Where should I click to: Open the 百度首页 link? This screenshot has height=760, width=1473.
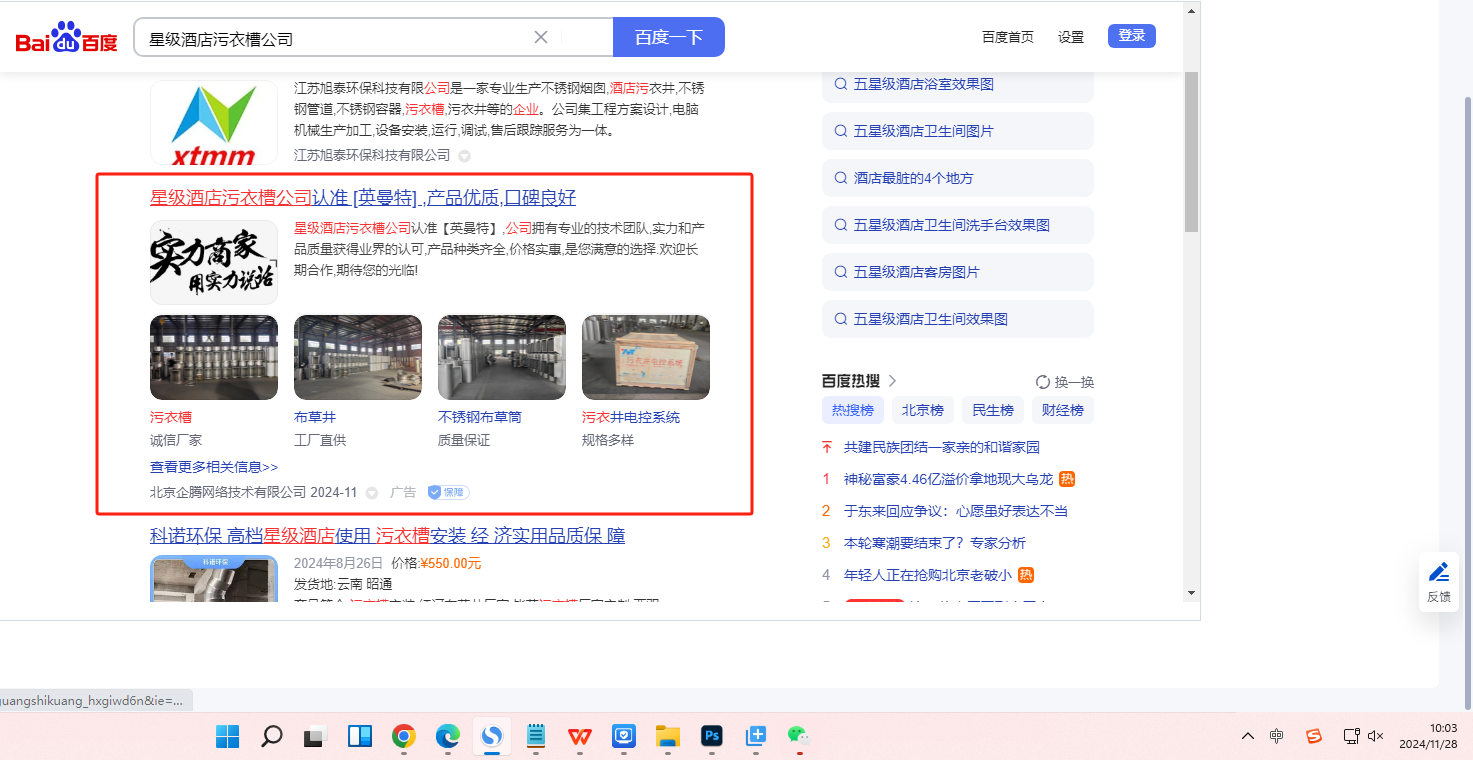pyautogui.click(x=1008, y=37)
